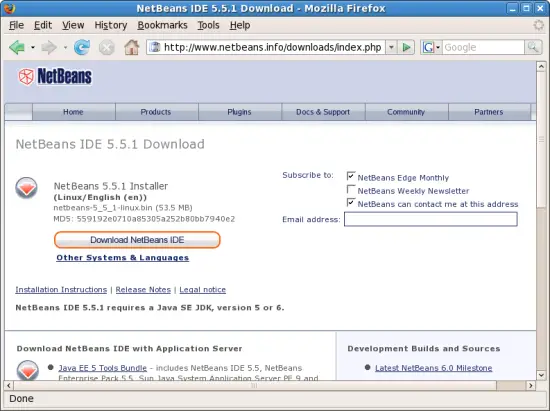Switch to the Home navigation tab
The height and width of the screenshot is (411, 550).
[73, 112]
